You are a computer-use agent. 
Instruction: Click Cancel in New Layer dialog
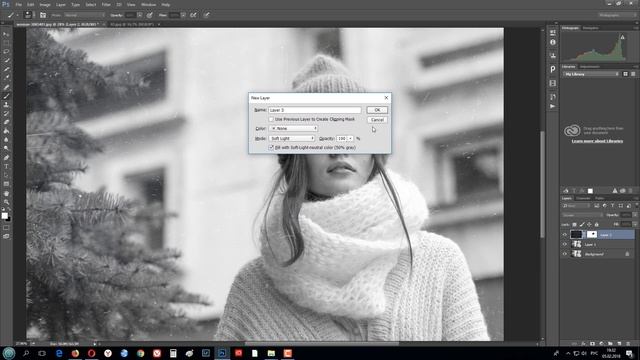pyautogui.click(x=377, y=120)
